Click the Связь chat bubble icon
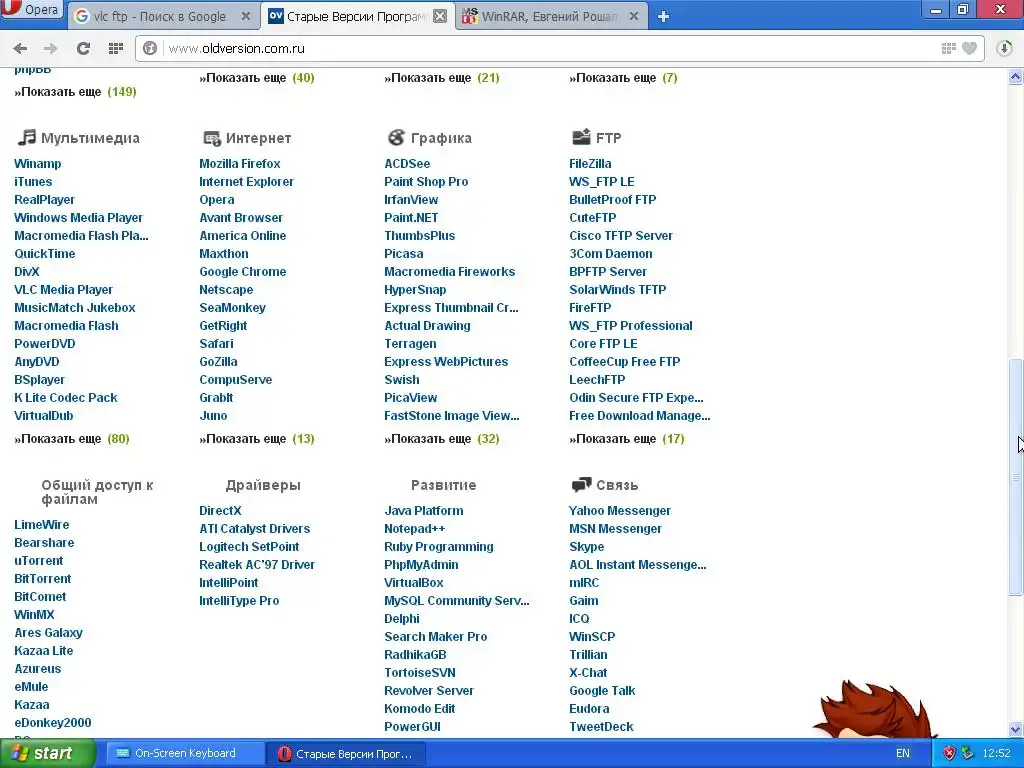 click(581, 485)
